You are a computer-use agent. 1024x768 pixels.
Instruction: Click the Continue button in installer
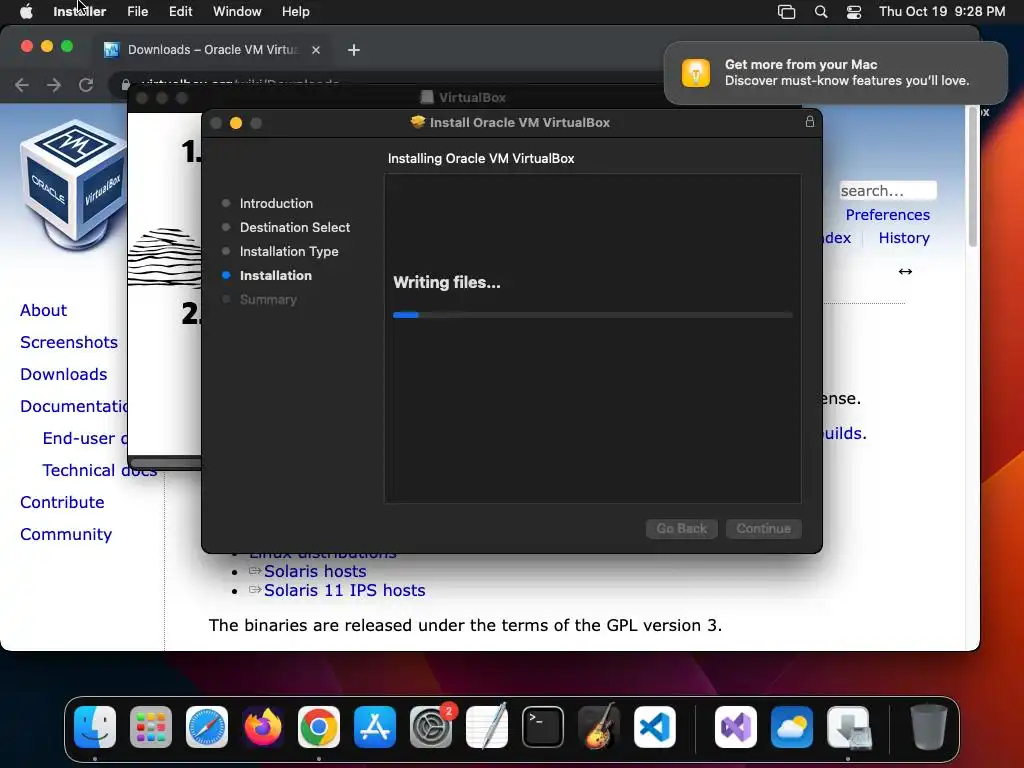(x=763, y=528)
